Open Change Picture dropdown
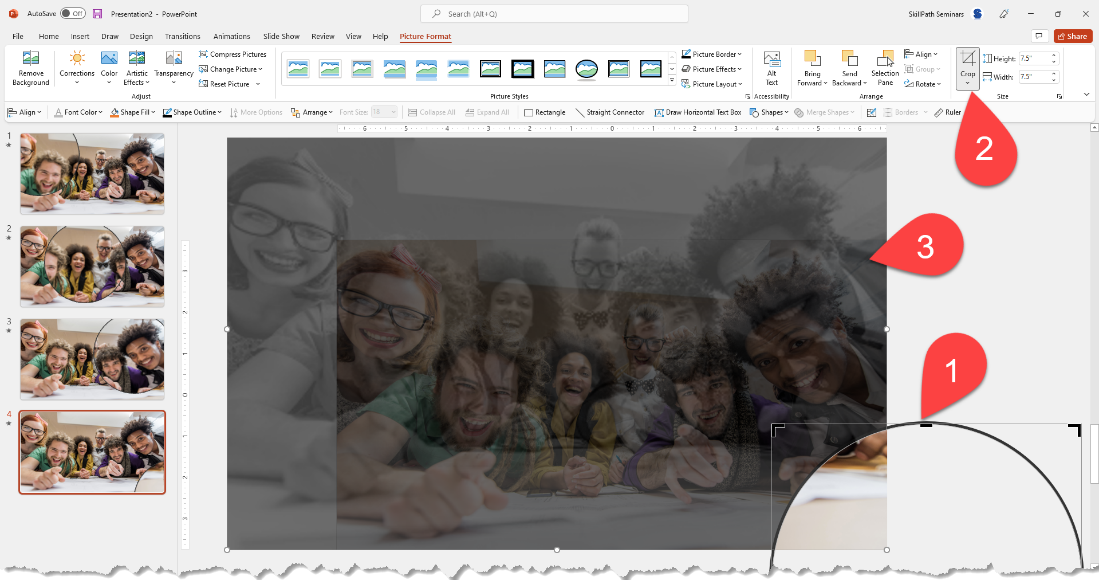 coord(231,69)
